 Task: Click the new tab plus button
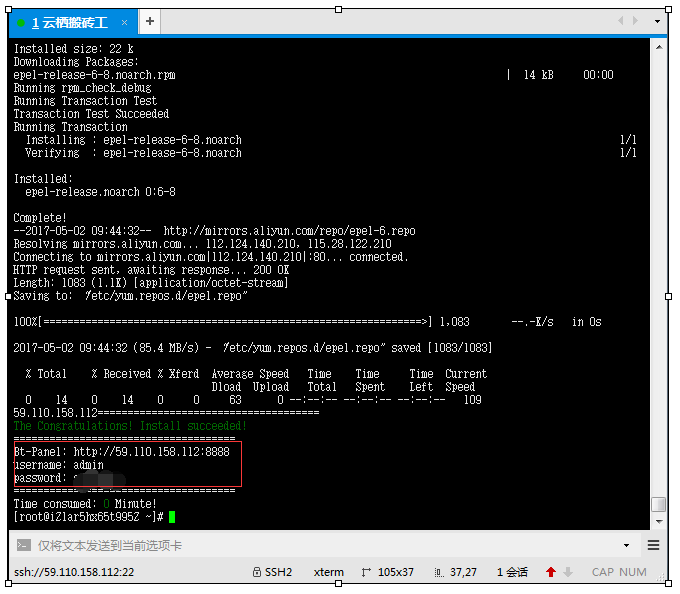click(149, 21)
